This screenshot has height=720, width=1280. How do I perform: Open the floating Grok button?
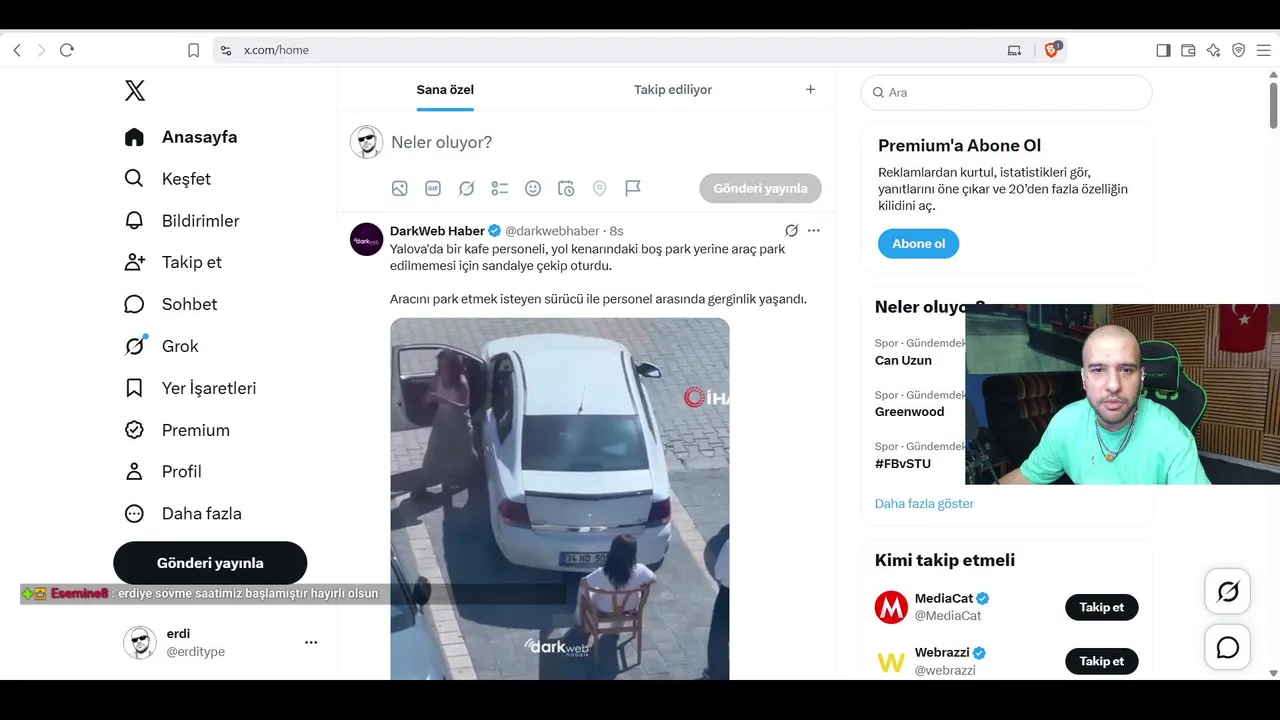(1228, 592)
